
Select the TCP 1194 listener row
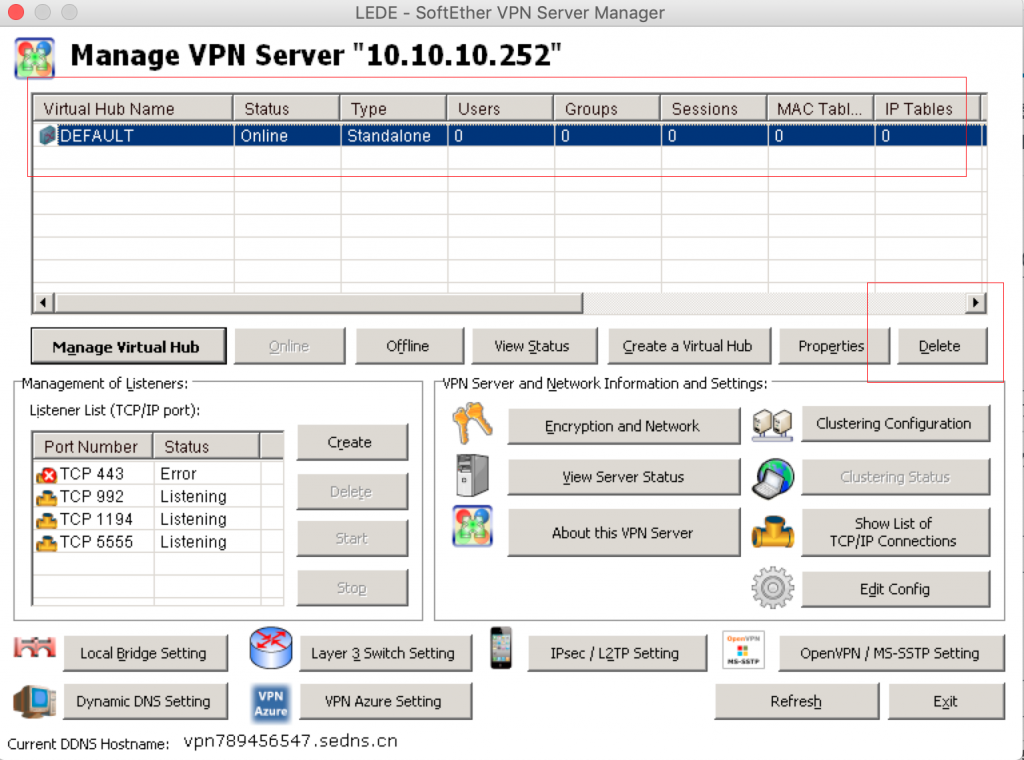[x=158, y=520]
